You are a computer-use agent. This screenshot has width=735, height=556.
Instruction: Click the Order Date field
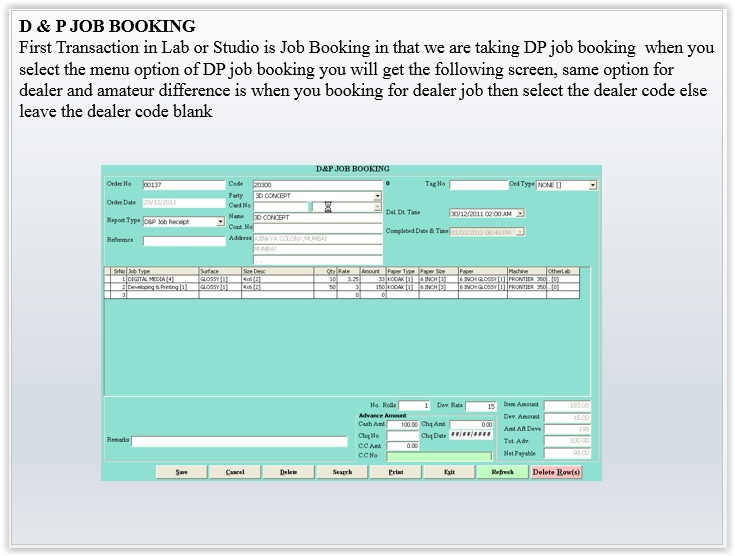(184, 203)
